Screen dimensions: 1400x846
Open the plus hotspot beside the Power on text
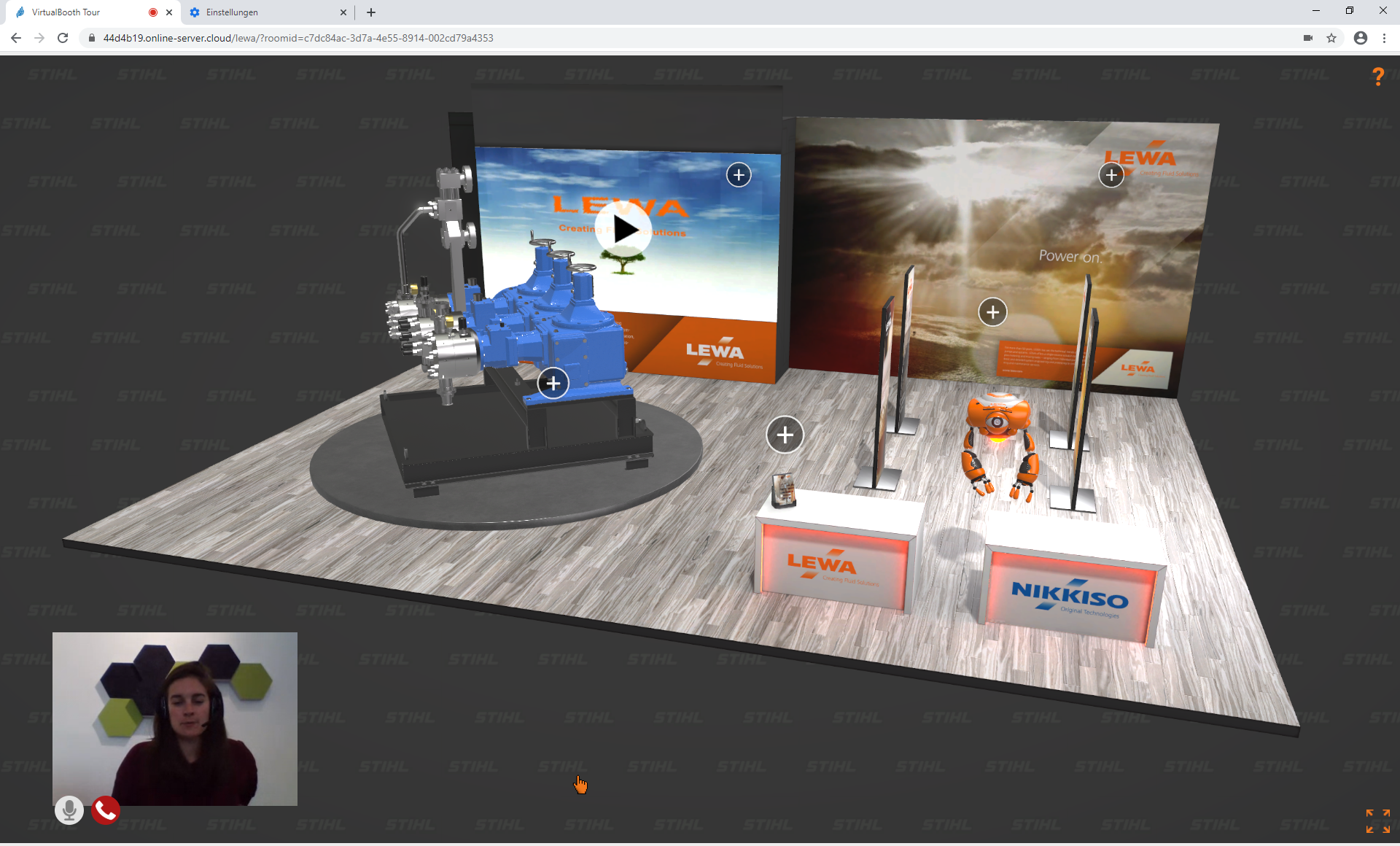point(992,312)
